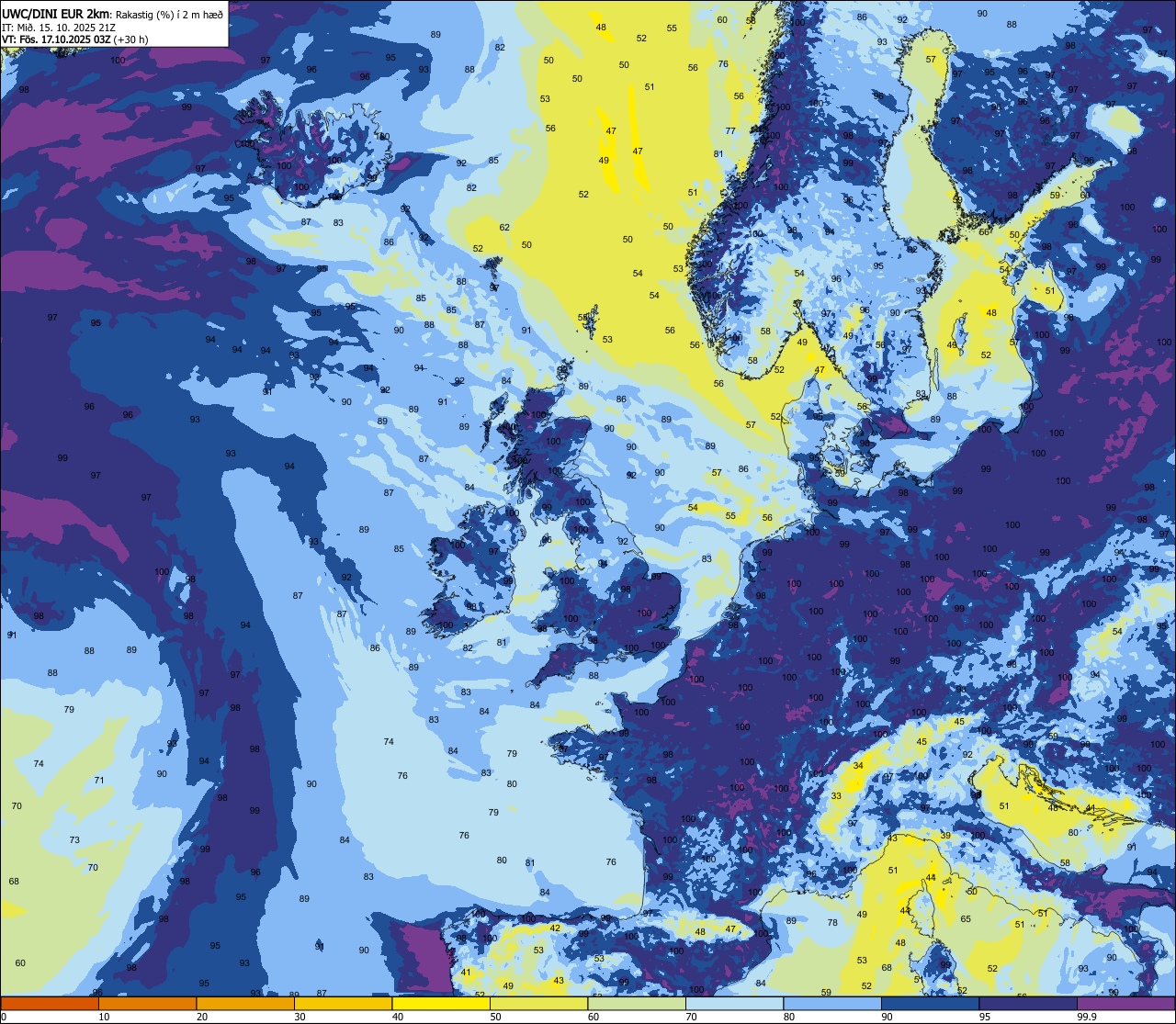The width and height of the screenshot is (1176, 1024).
Task: Click the legend tick label 99.9
Action: point(1088,1017)
